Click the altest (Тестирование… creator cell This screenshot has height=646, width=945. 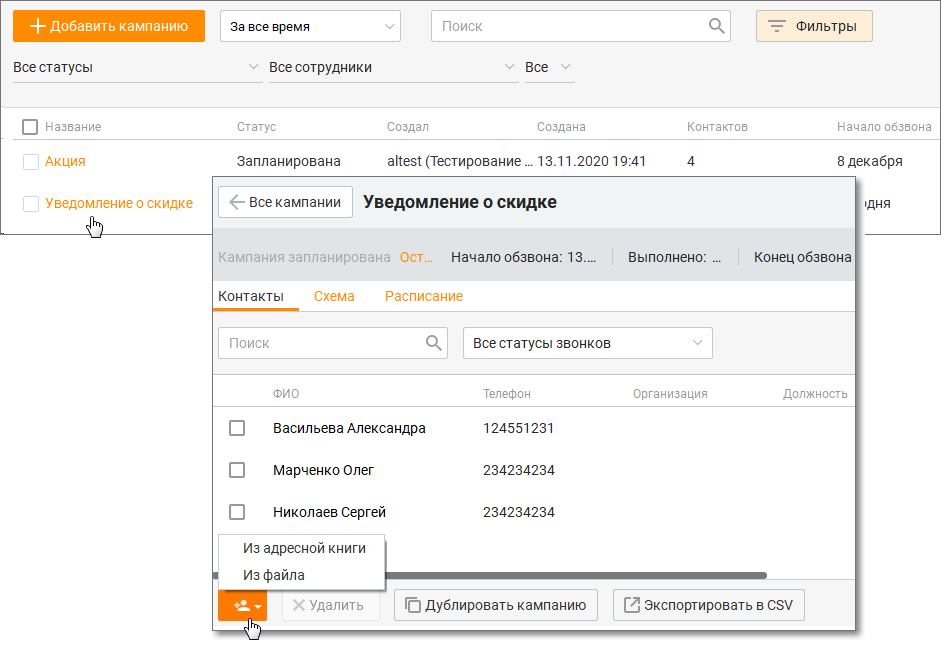(x=460, y=162)
